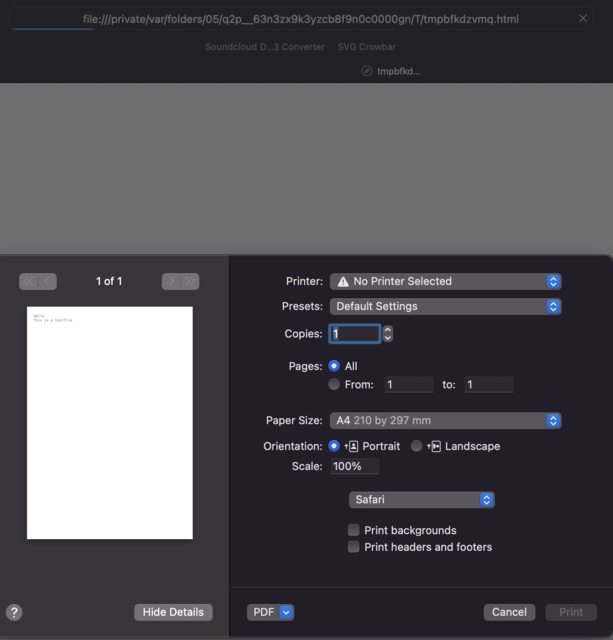
Task: Open Soundcloud Converter bookmark
Action: [x=265, y=47]
